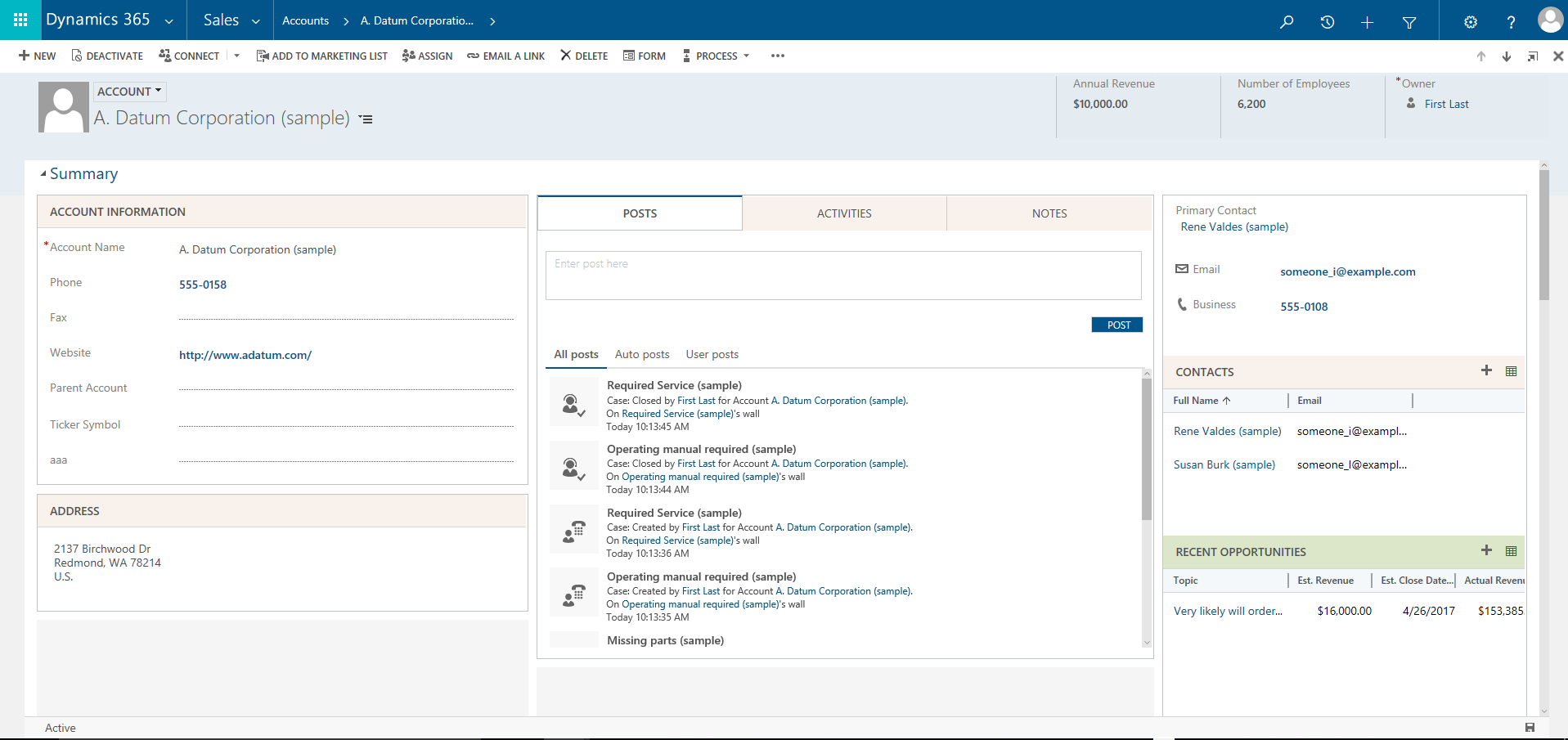1568x740 pixels.
Task: Open grid view of Recent Opportunities
Action: click(1511, 551)
